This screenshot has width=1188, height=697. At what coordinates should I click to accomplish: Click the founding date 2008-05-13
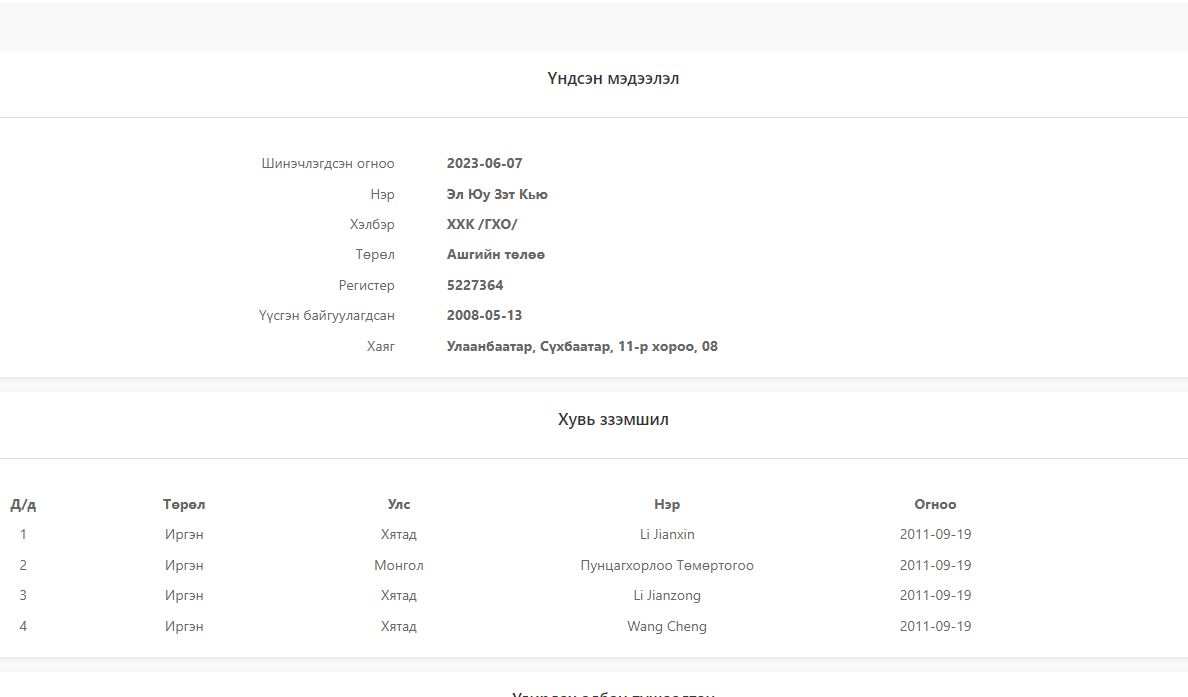point(484,315)
